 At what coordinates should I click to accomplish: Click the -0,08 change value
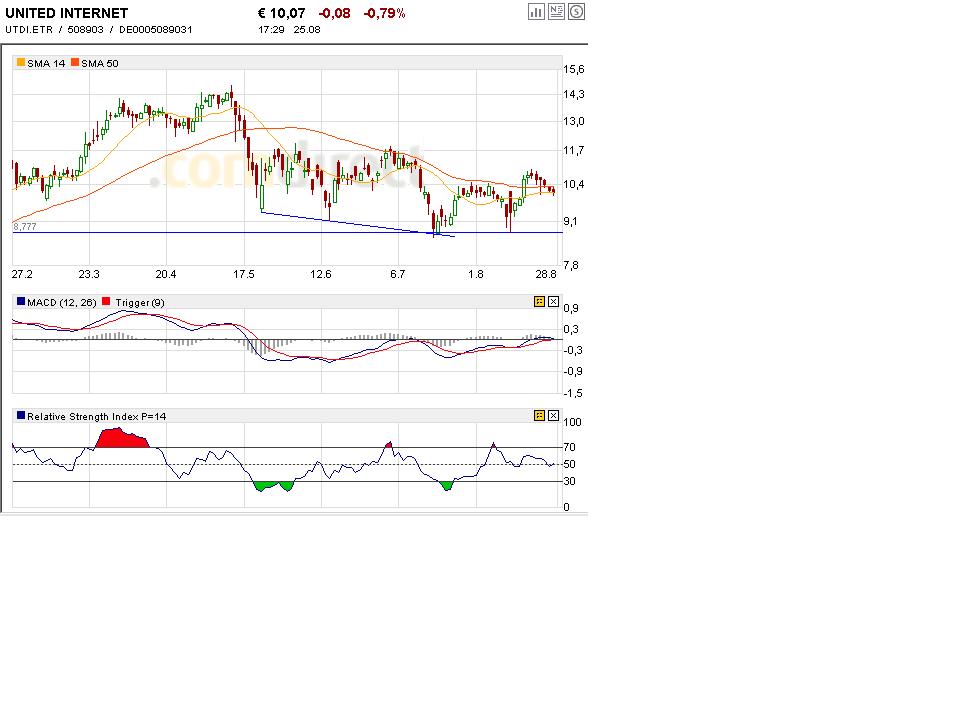pyautogui.click(x=334, y=13)
